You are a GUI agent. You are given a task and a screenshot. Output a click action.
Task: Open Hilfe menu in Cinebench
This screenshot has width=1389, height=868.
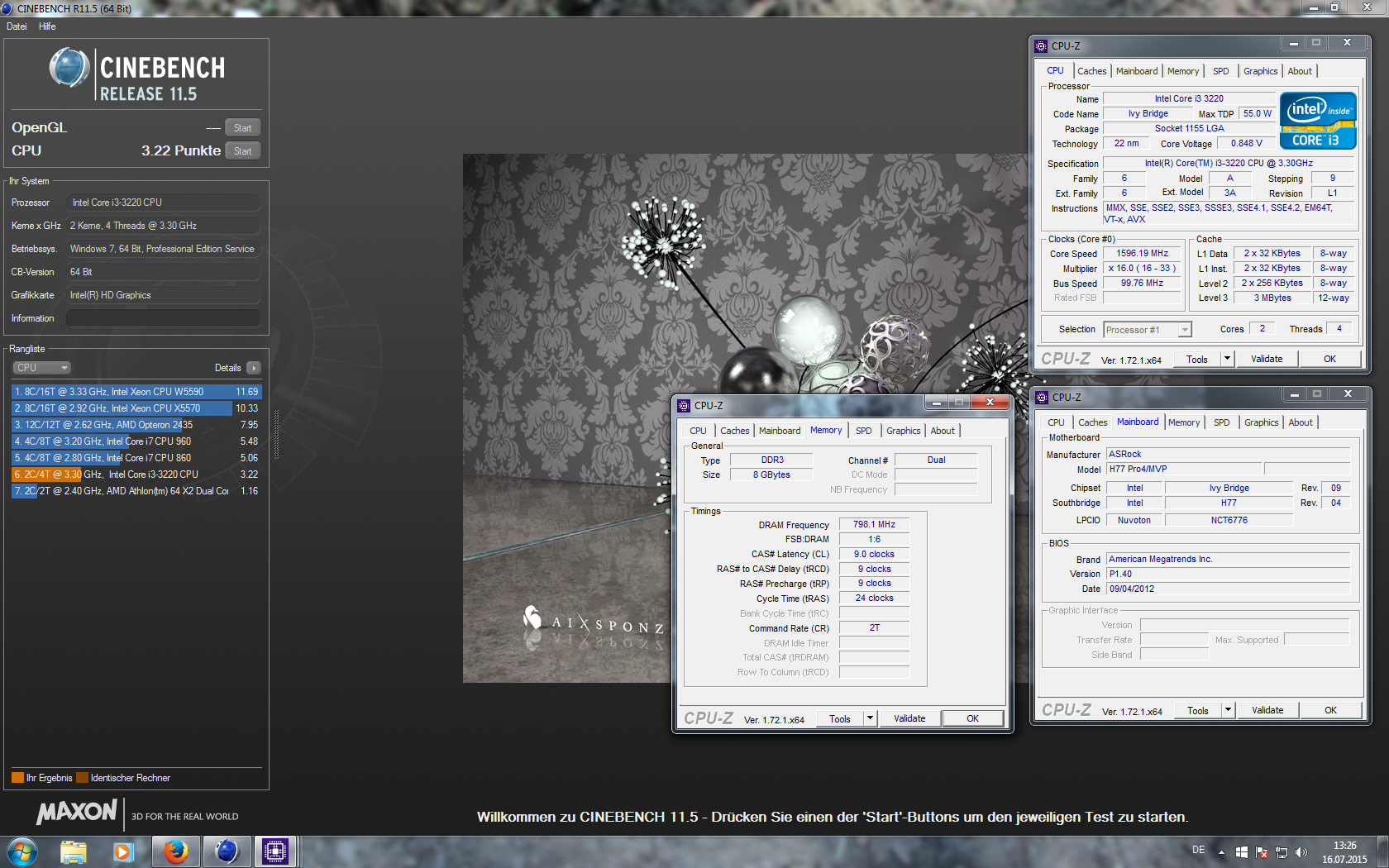pos(47,26)
